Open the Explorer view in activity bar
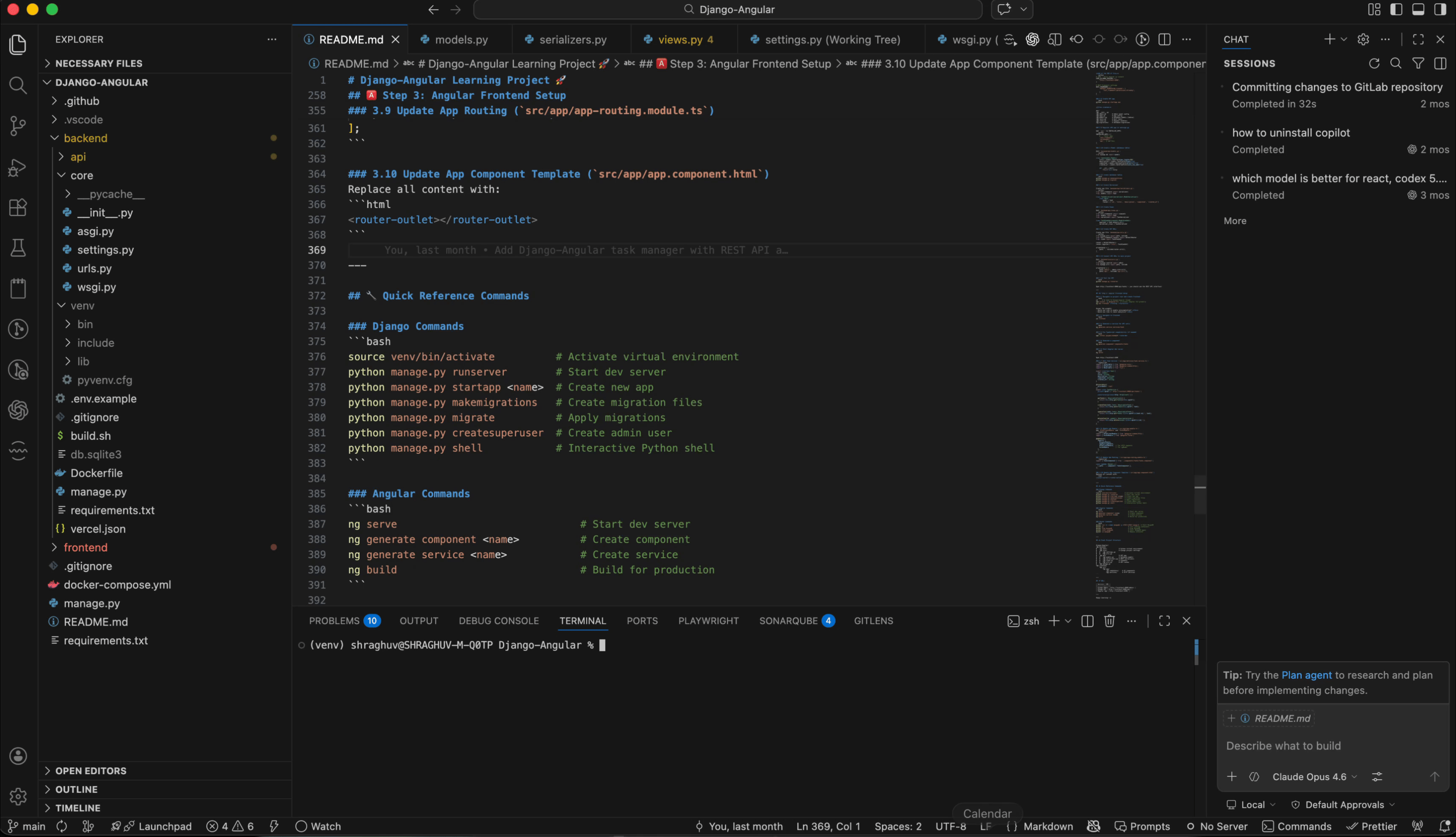Viewport: 1456px width, 837px height. pos(18,45)
